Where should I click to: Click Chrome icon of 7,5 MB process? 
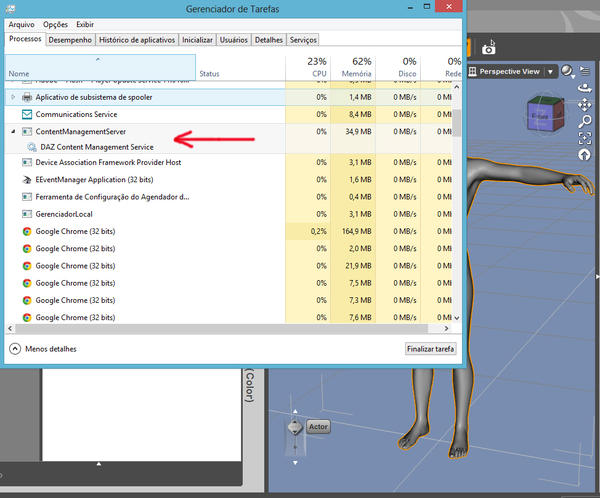point(27,283)
